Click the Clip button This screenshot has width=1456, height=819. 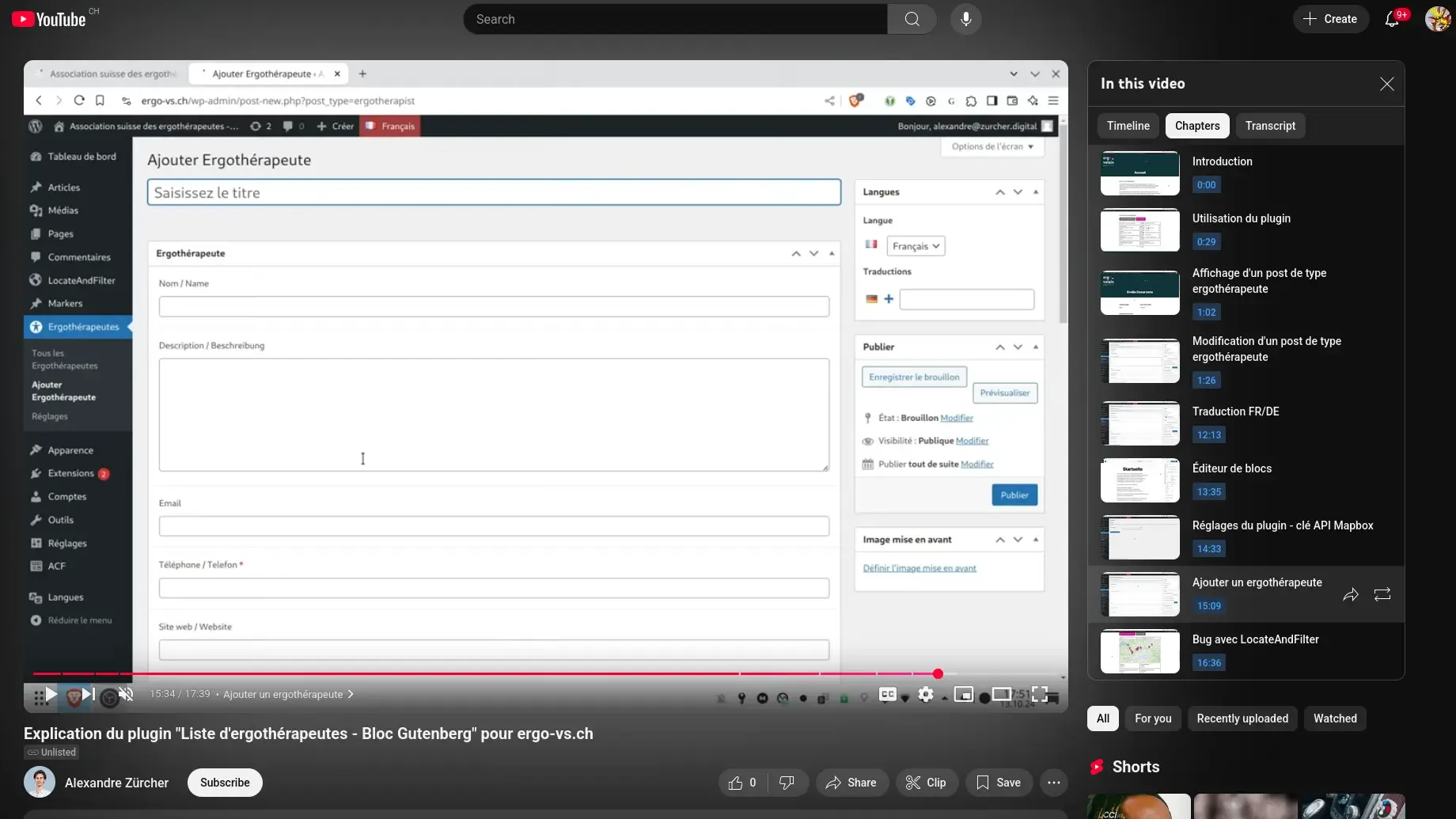926,783
